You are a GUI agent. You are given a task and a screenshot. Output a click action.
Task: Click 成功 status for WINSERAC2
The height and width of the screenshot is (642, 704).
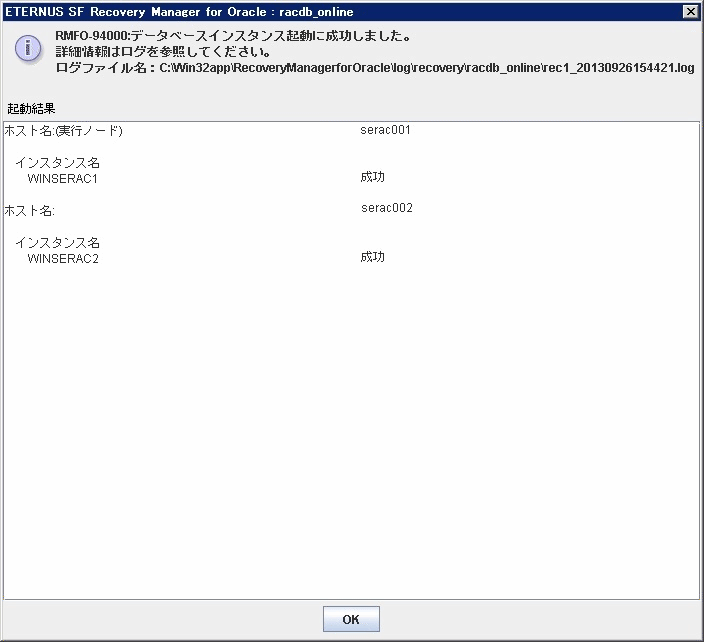click(x=372, y=257)
